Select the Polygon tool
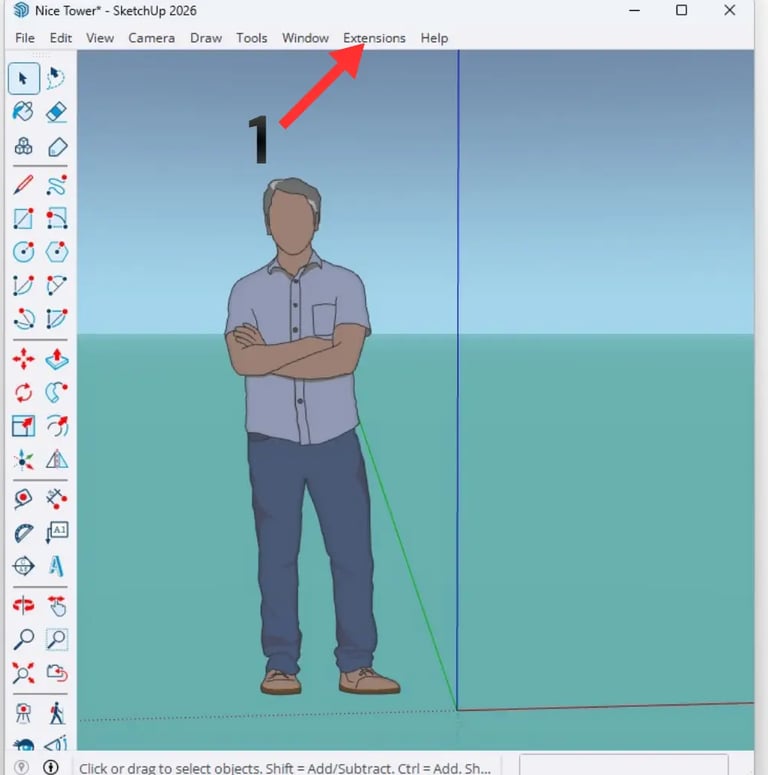Image resolution: width=768 pixels, height=775 pixels. tap(56, 252)
